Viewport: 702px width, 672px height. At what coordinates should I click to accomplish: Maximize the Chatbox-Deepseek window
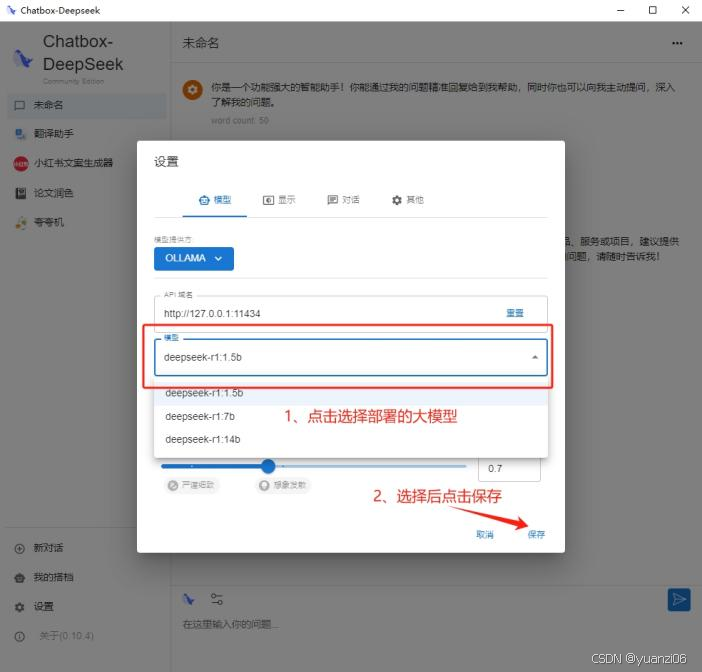[x=653, y=10]
